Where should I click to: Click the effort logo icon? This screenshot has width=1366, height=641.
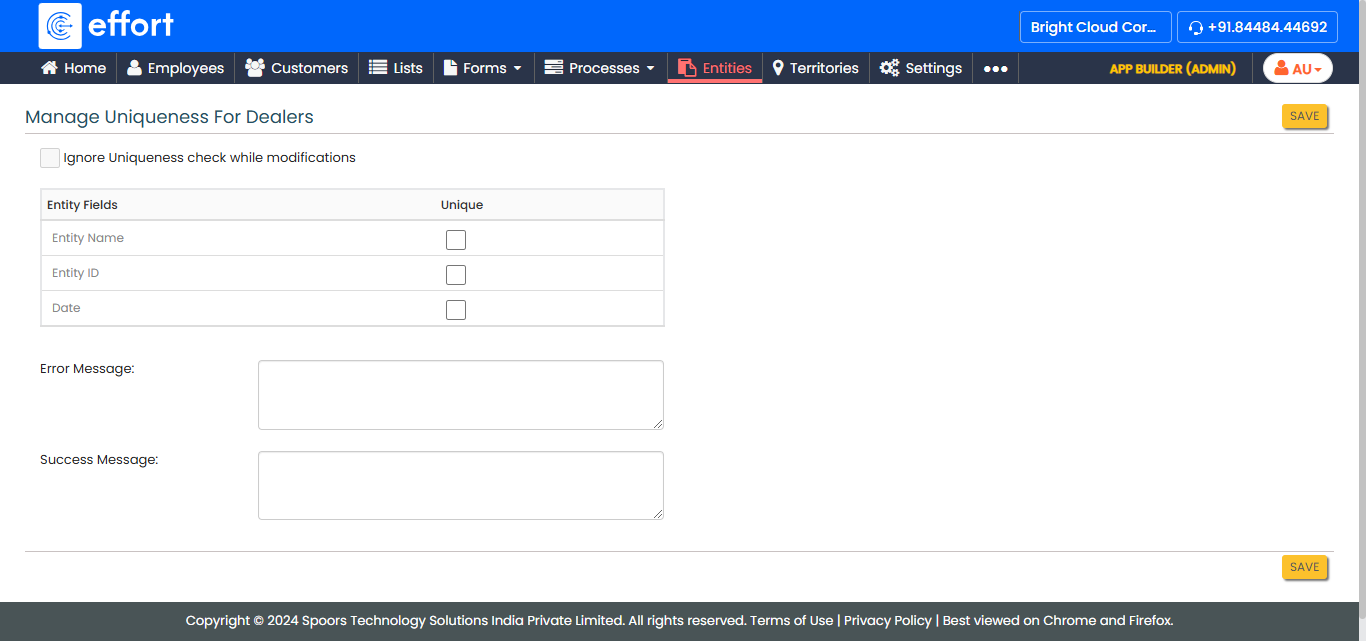click(x=60, y=26)
